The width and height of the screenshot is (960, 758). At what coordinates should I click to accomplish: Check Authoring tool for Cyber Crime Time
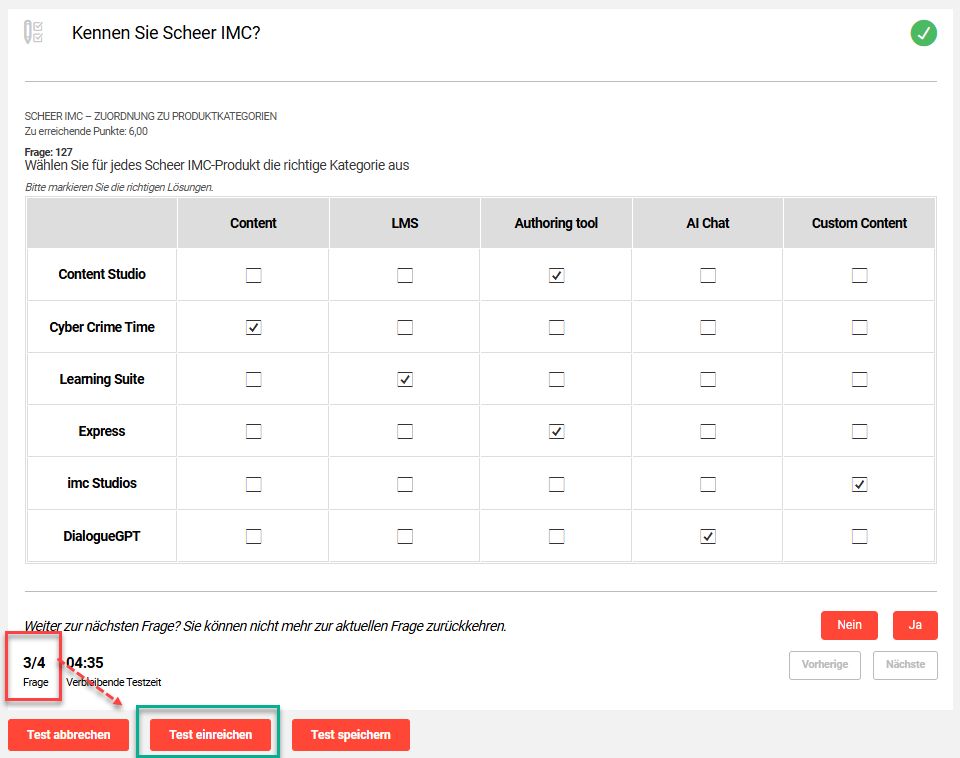(557, 328)
